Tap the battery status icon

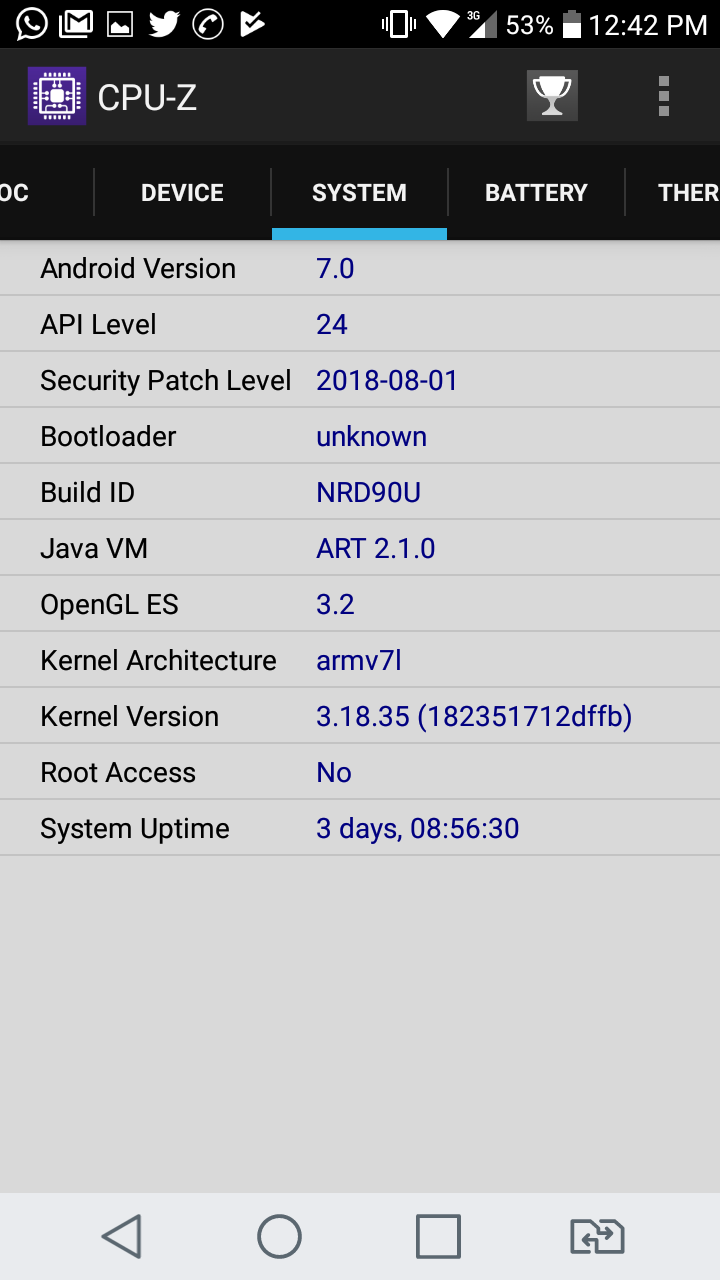point(572,25)
